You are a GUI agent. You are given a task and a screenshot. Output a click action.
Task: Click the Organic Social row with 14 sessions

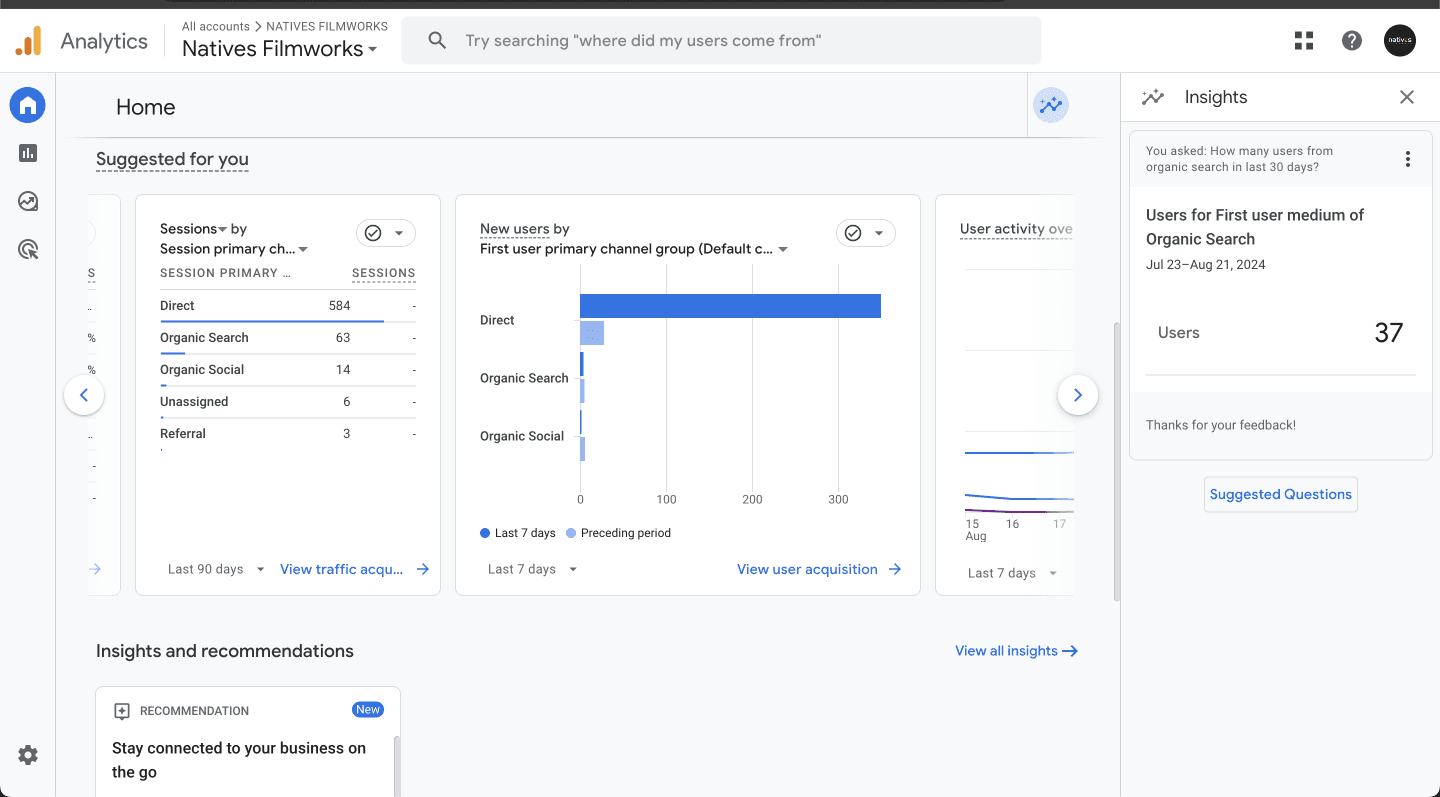click(288, 370)
